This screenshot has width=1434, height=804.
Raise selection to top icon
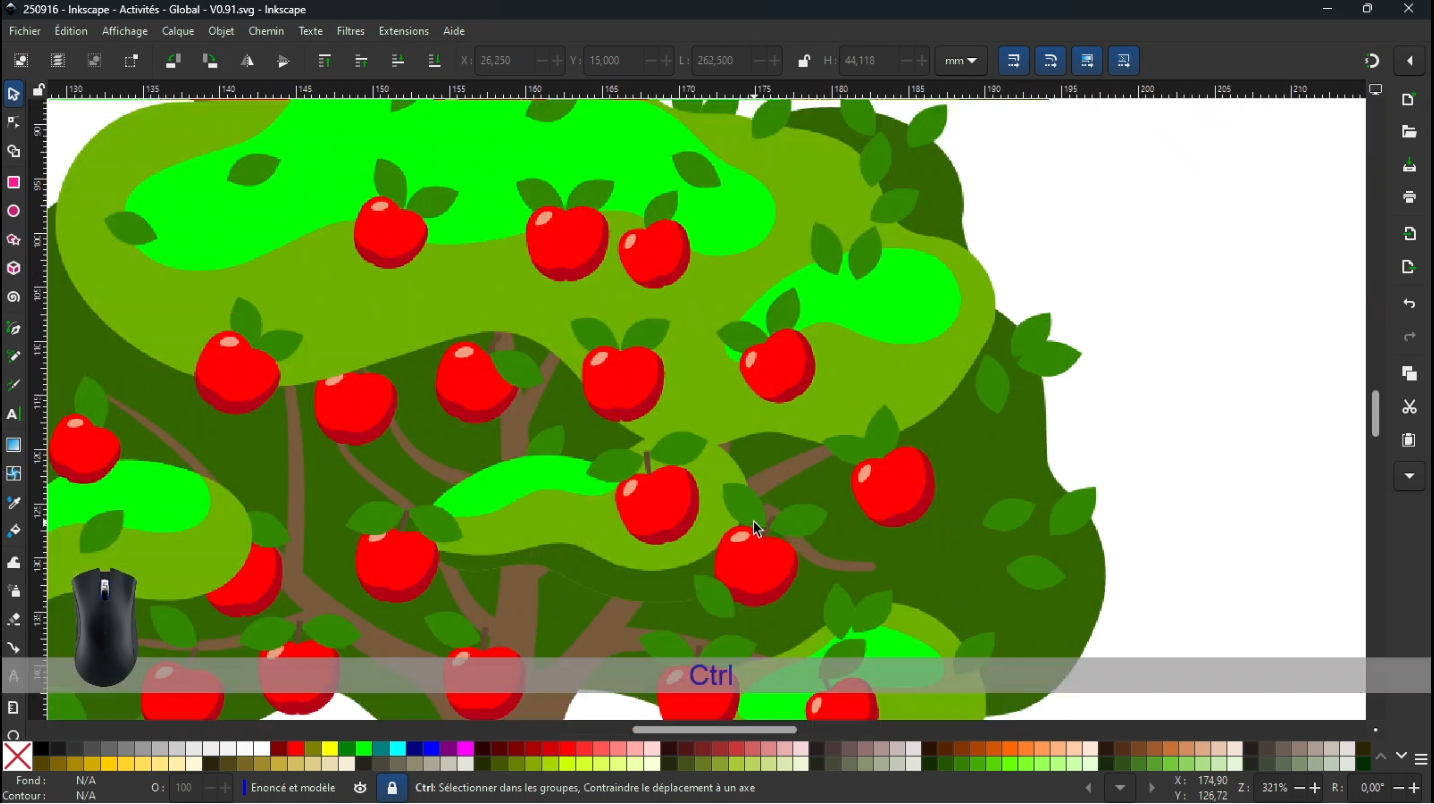(x=324, y=61)
